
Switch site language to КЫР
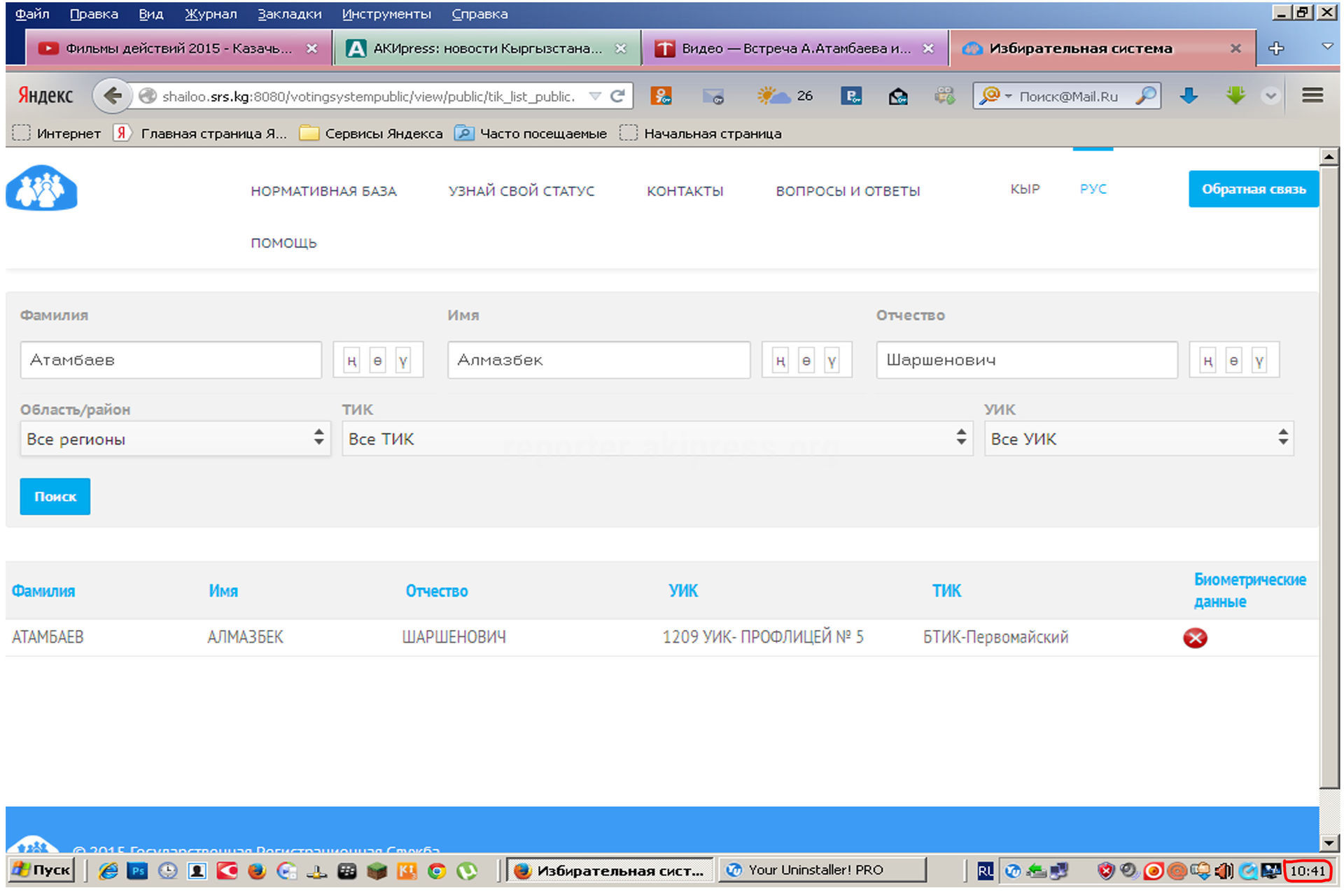pyautogui.click(x=1025, y=189)
